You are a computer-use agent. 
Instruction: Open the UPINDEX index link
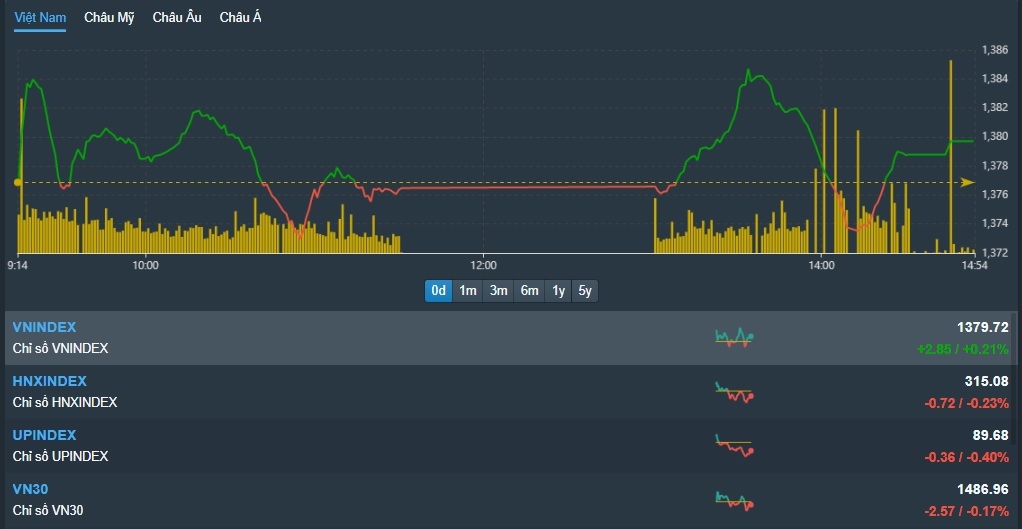click(x=44, y=435)
